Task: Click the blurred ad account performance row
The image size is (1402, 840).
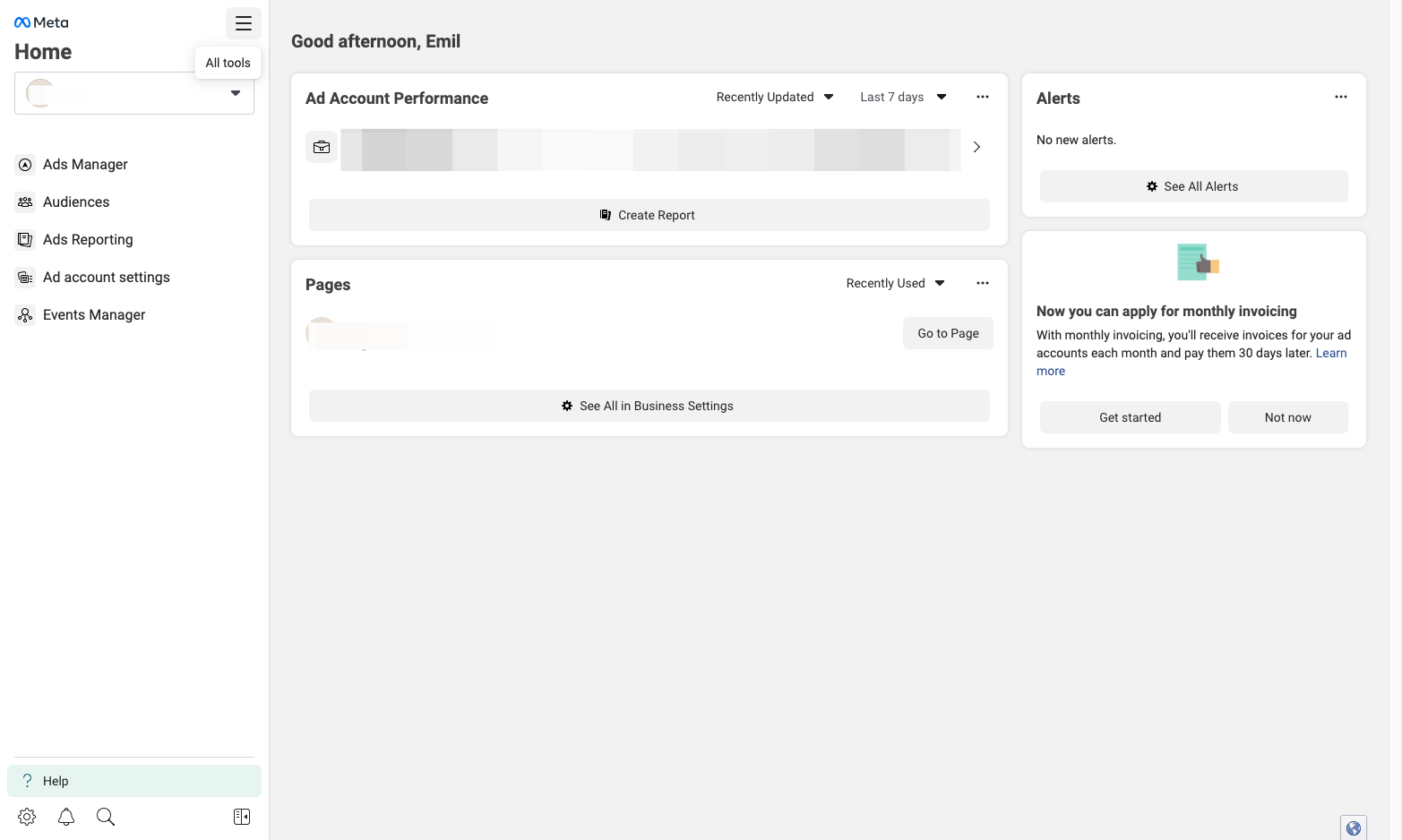Action: coord(651,150)
